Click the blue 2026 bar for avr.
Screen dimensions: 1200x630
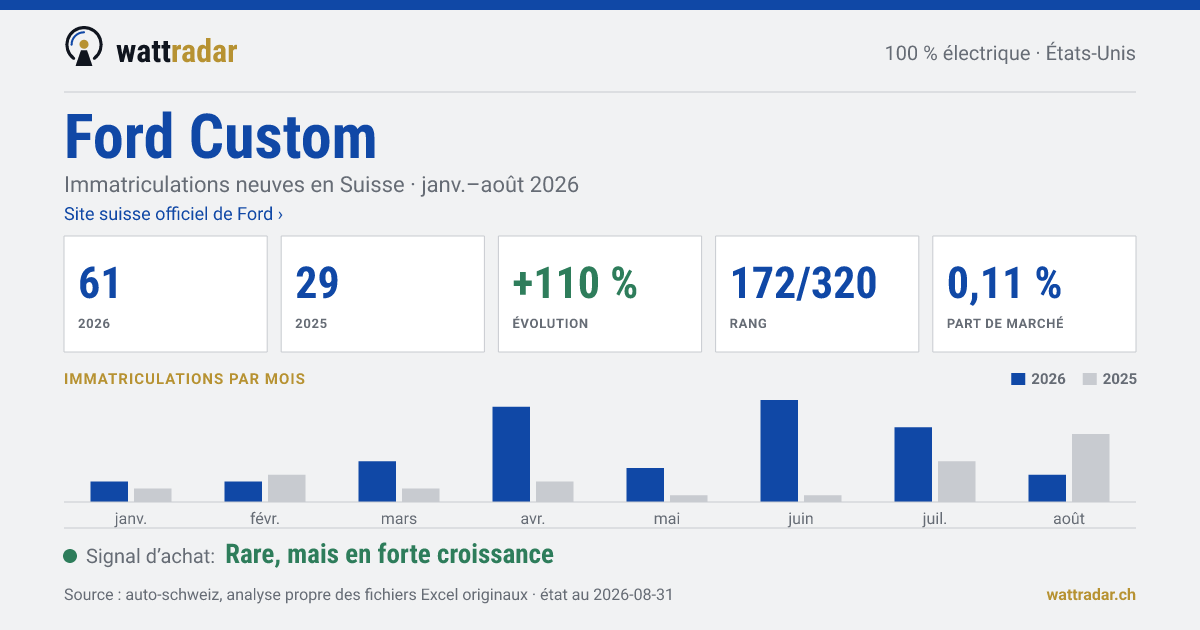[x=511, y=454]
